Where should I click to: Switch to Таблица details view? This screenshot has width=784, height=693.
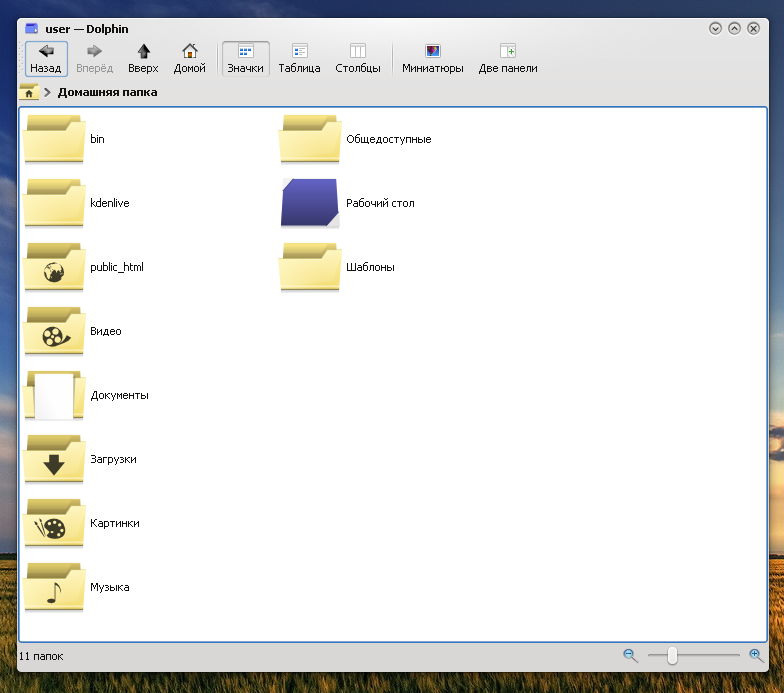[300, 59]
